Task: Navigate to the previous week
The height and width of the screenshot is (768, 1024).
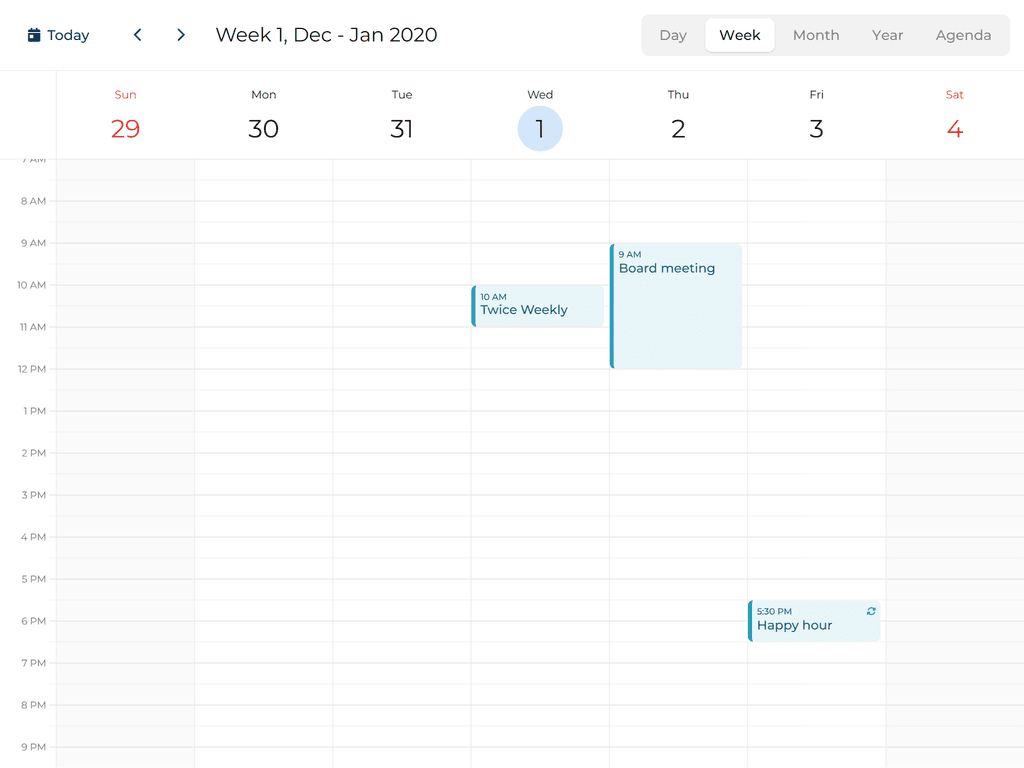Action: tap(137, 34)
